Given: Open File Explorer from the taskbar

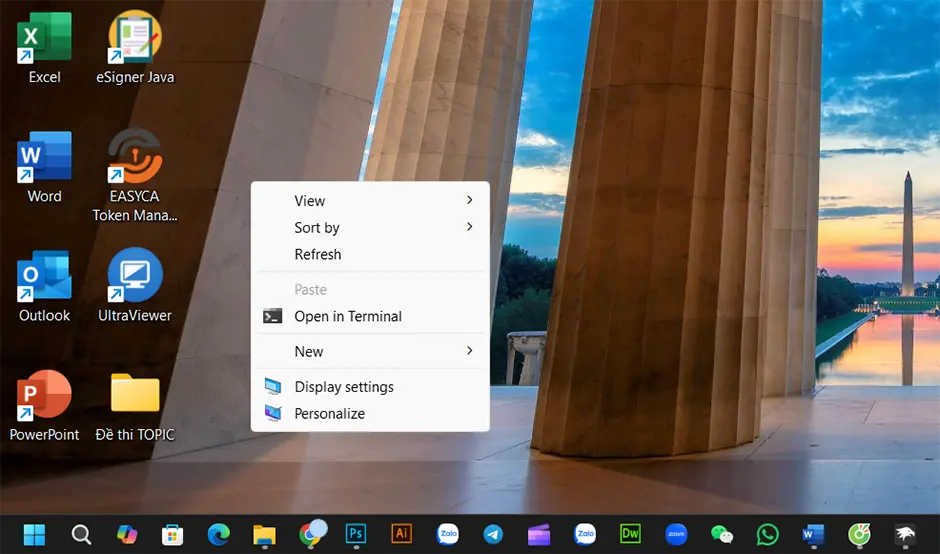Looking at the screenshot, I should [264, 534].
